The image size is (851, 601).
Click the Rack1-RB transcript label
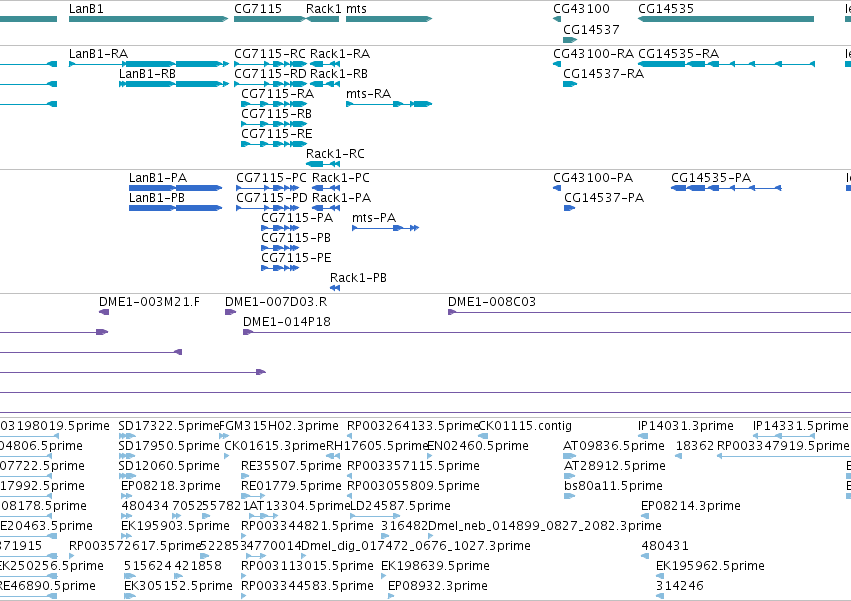click(339, 73)
